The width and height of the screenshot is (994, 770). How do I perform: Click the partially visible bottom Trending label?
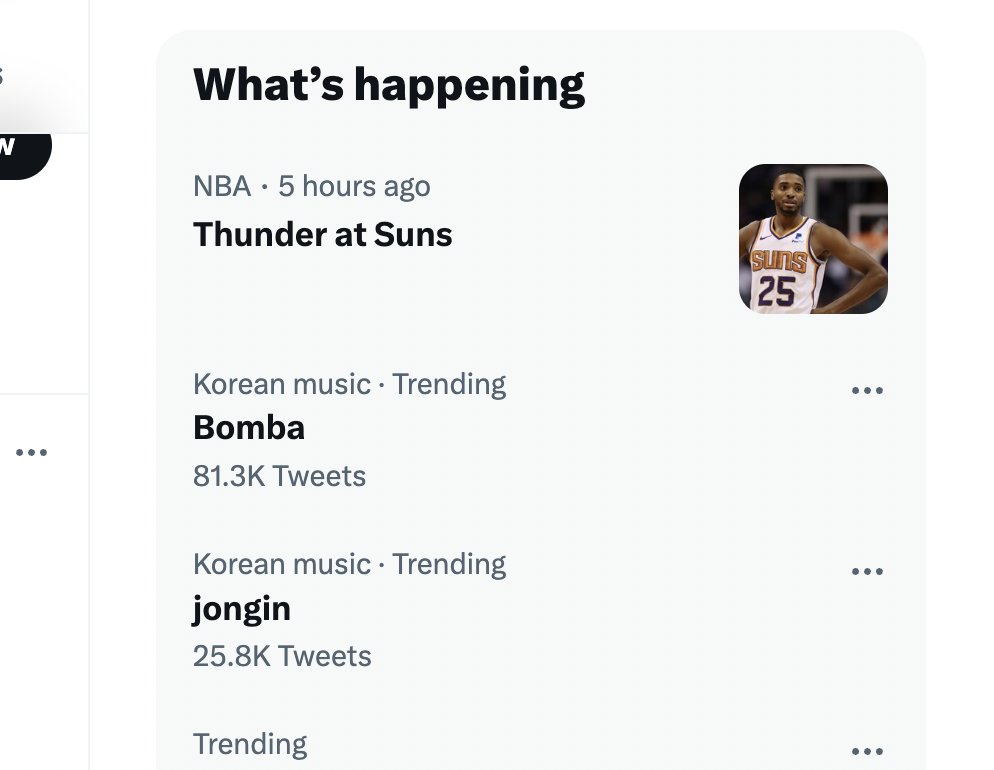[250, 744]
